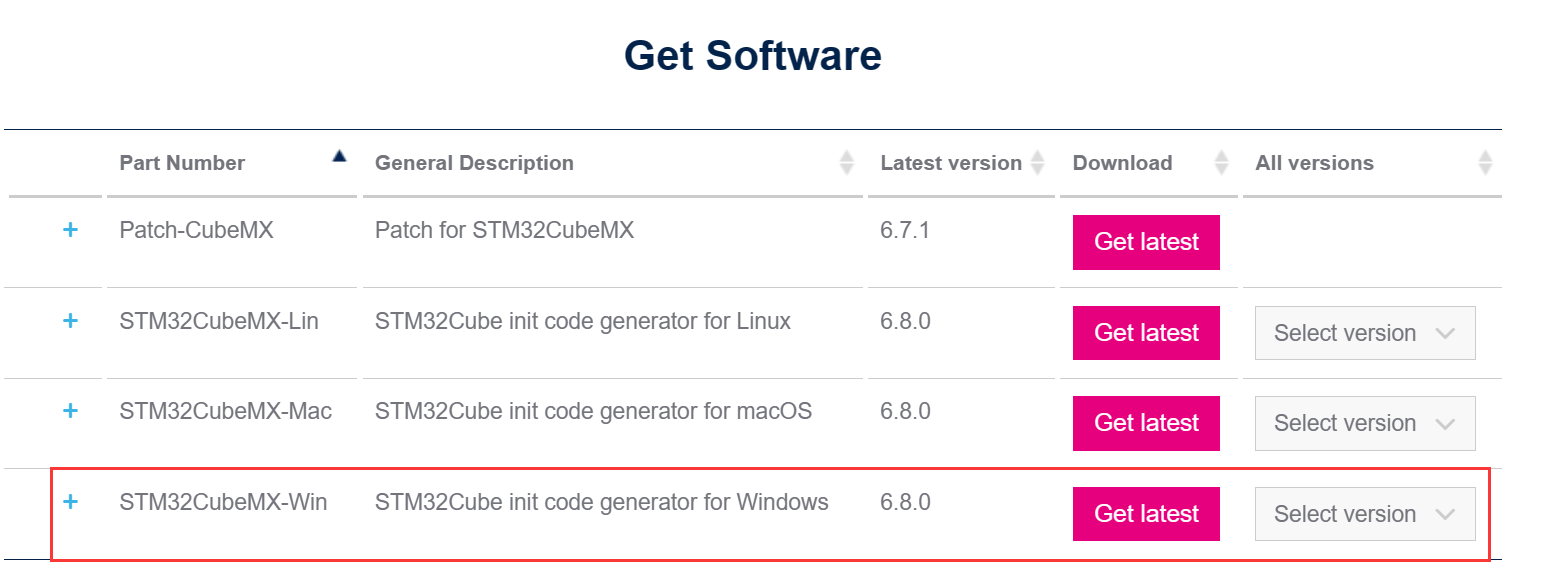The height and width of the screenshot is (586, 1549).
Task: Get latest Patch-CubeMX version 6.7.1
Action: click(1145, 242)
